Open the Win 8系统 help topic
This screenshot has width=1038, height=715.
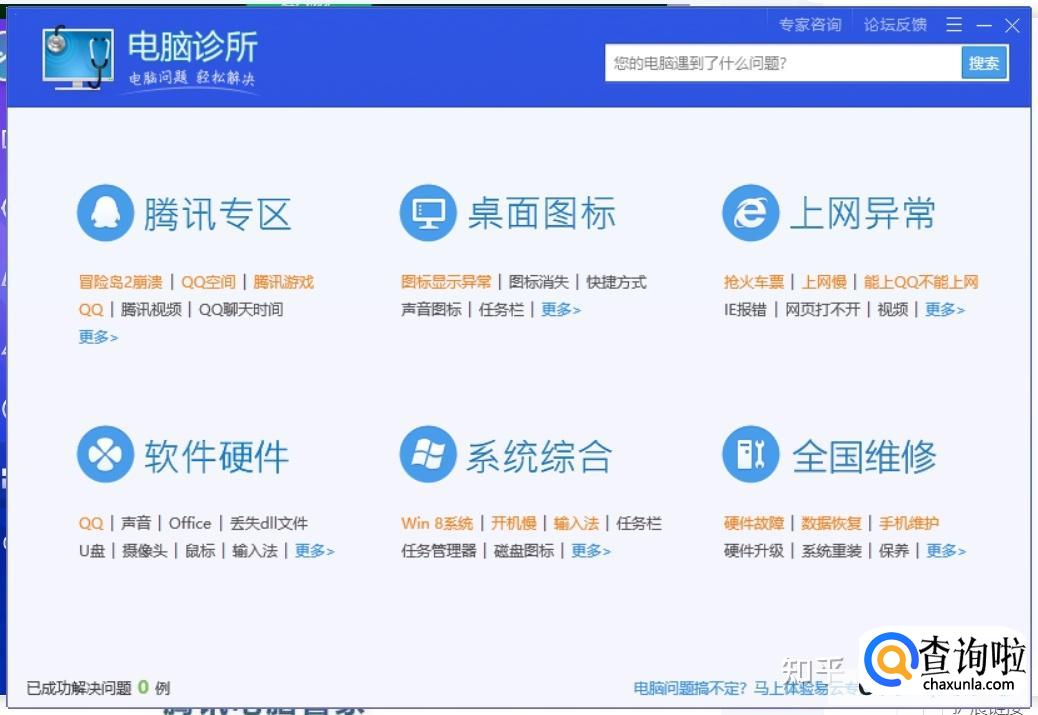[x=438, y=522]
